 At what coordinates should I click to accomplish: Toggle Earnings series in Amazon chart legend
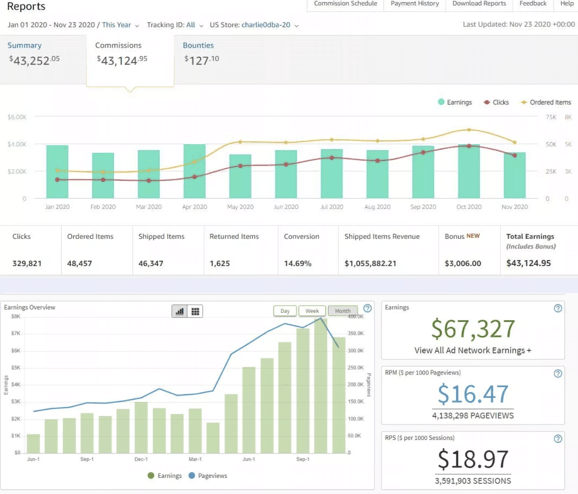click(x=455, y=102)
